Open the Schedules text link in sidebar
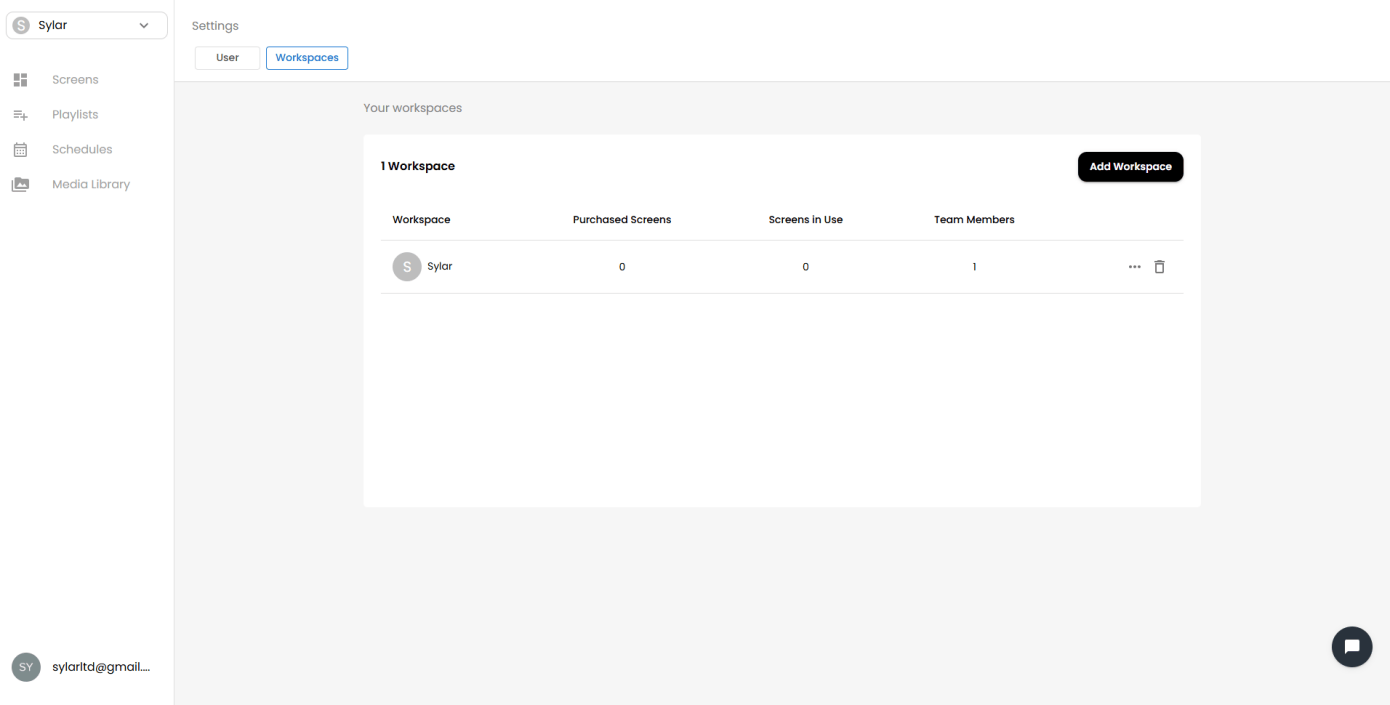 tap(82, 150)
